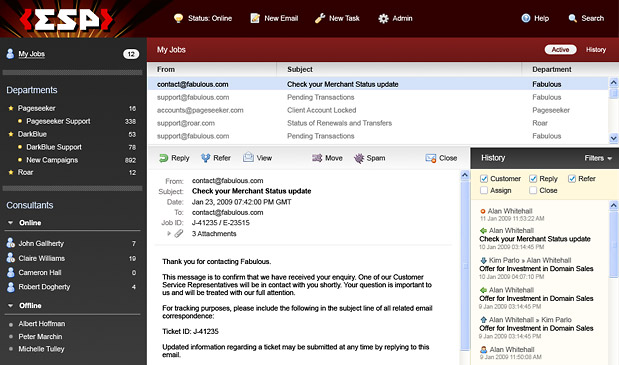
Task: Click the job list scroll-down arrow
Action: click(x=613, y=138)
